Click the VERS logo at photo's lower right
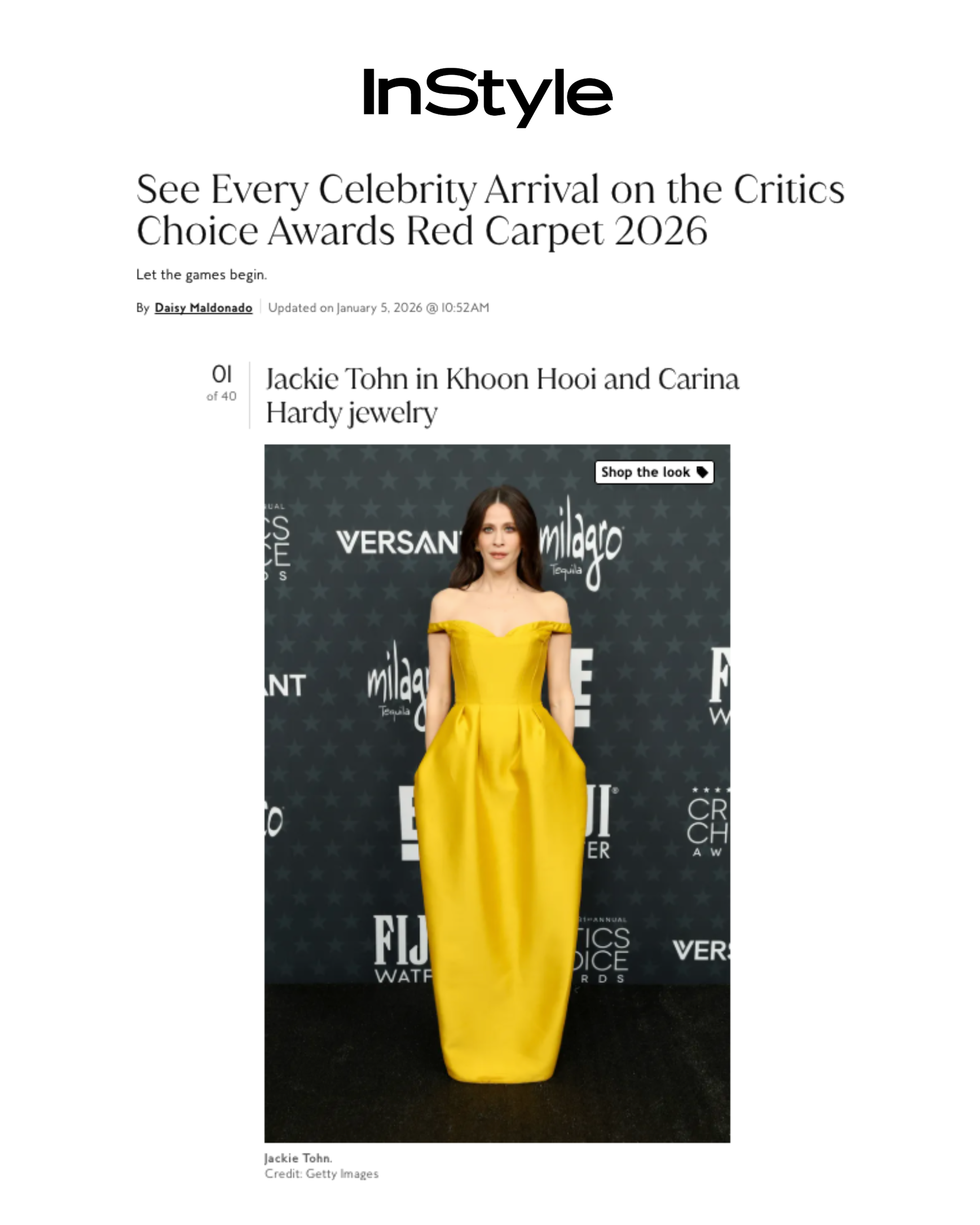The width and height of the screenshot is (980, 1225). 701,951
